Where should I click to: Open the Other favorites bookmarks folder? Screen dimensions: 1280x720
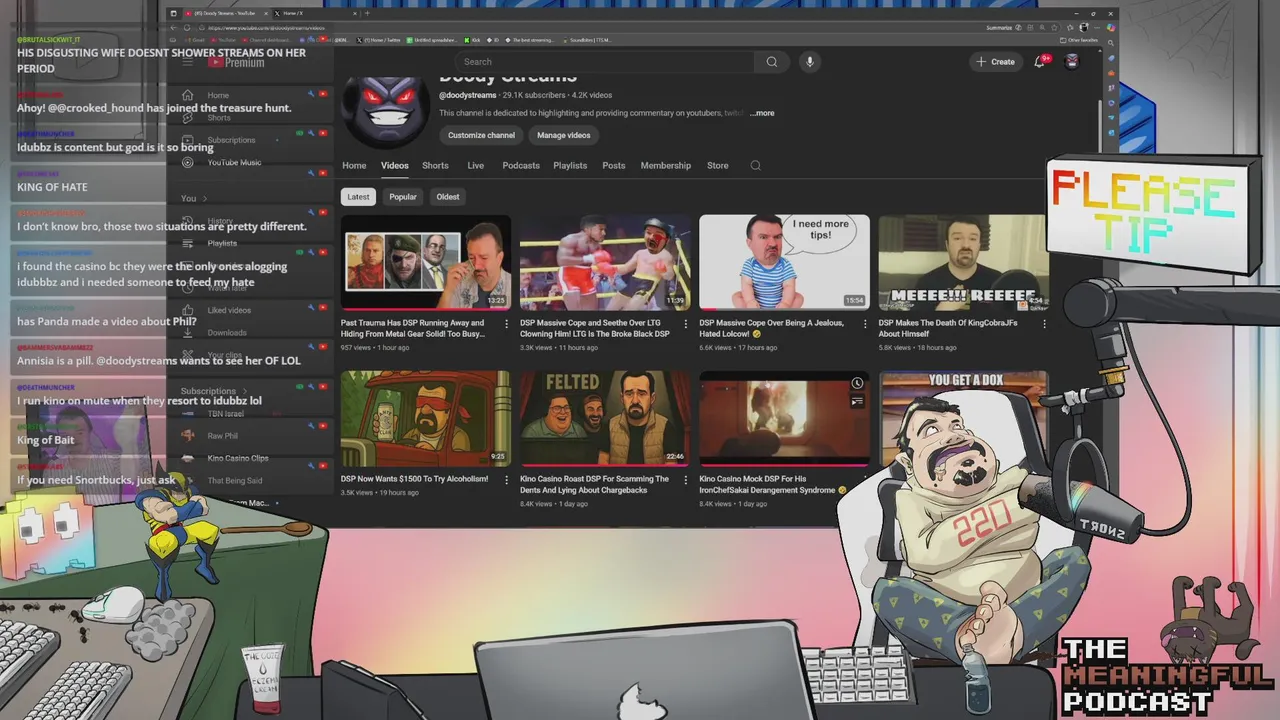pyautogui.click(x=1079, y=40)
